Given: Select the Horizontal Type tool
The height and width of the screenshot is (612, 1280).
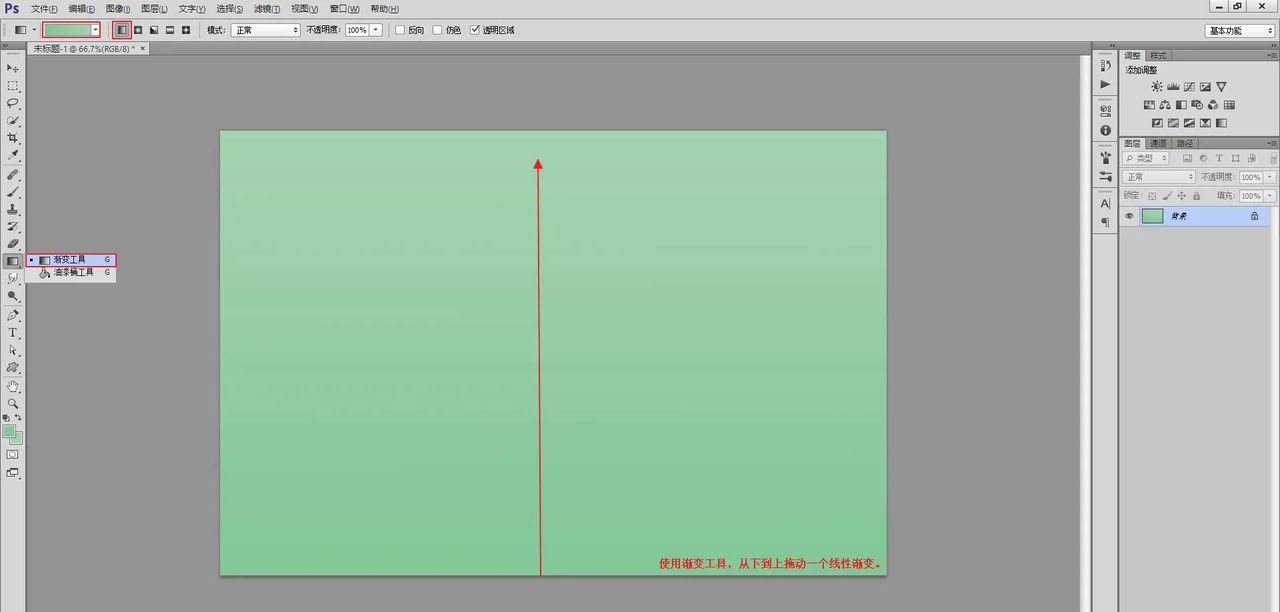Looking at the screenshot, I should pos(13,332).
